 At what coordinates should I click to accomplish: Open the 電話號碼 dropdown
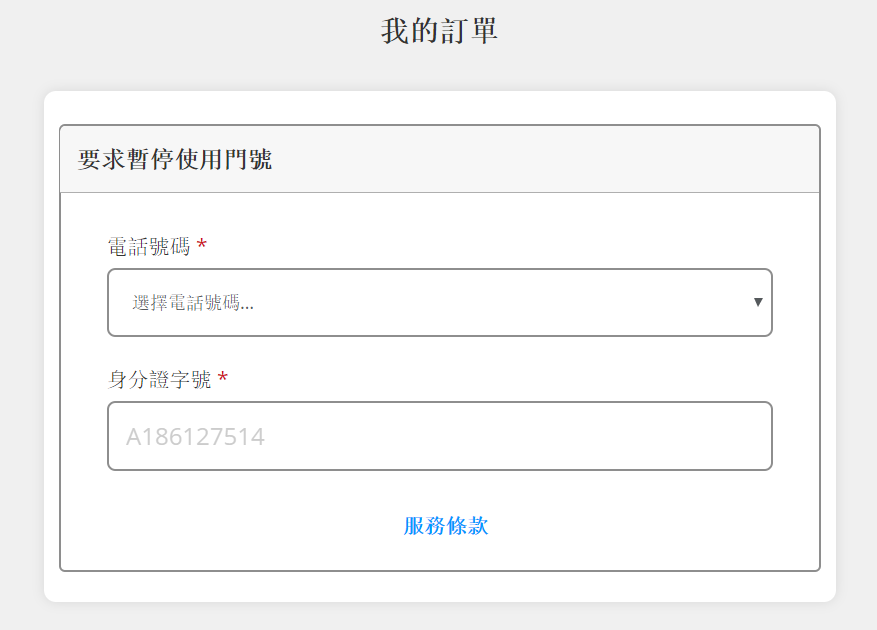(440, 302)
